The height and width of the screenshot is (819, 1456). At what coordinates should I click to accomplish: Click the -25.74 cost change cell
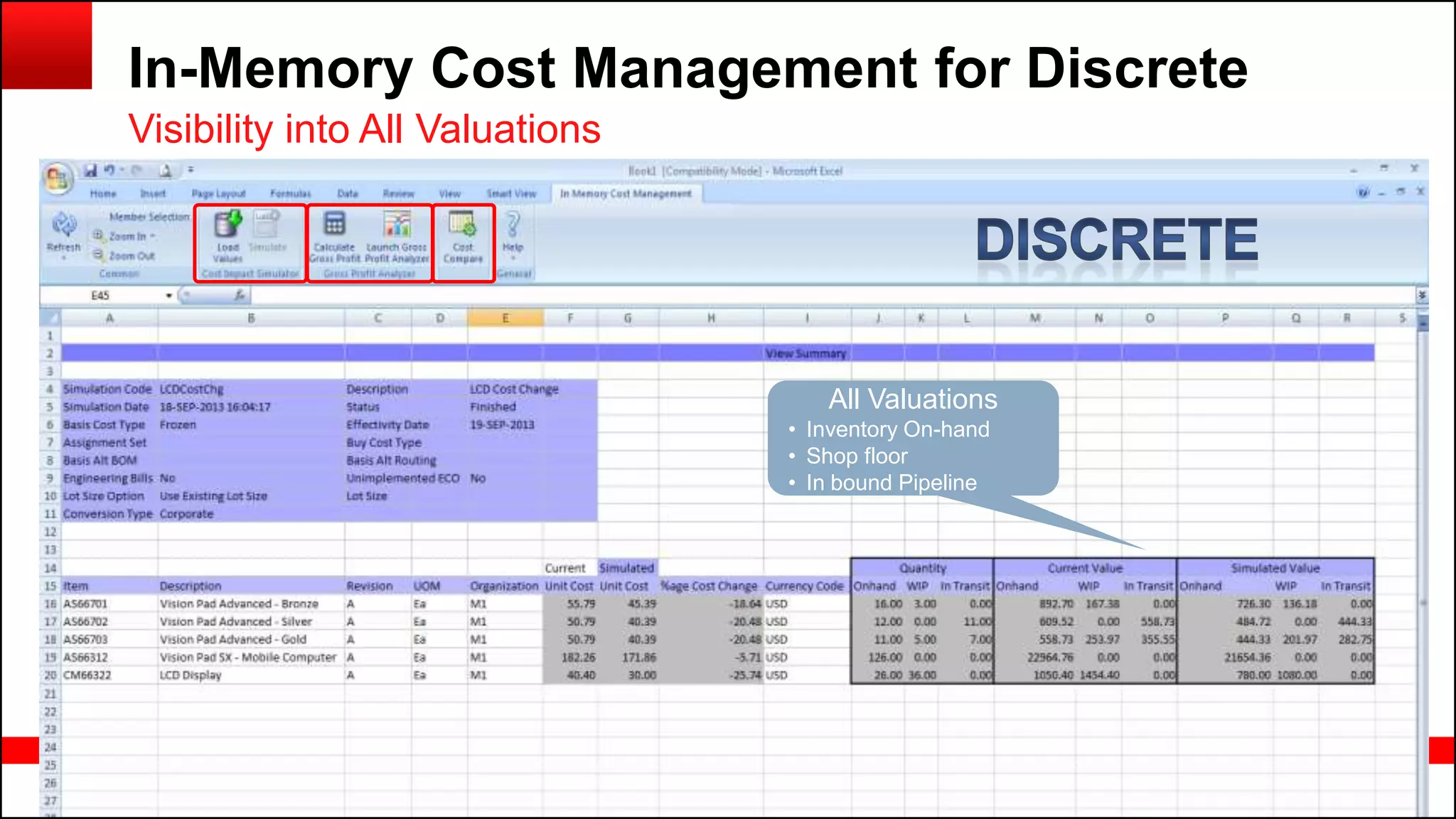711,675
